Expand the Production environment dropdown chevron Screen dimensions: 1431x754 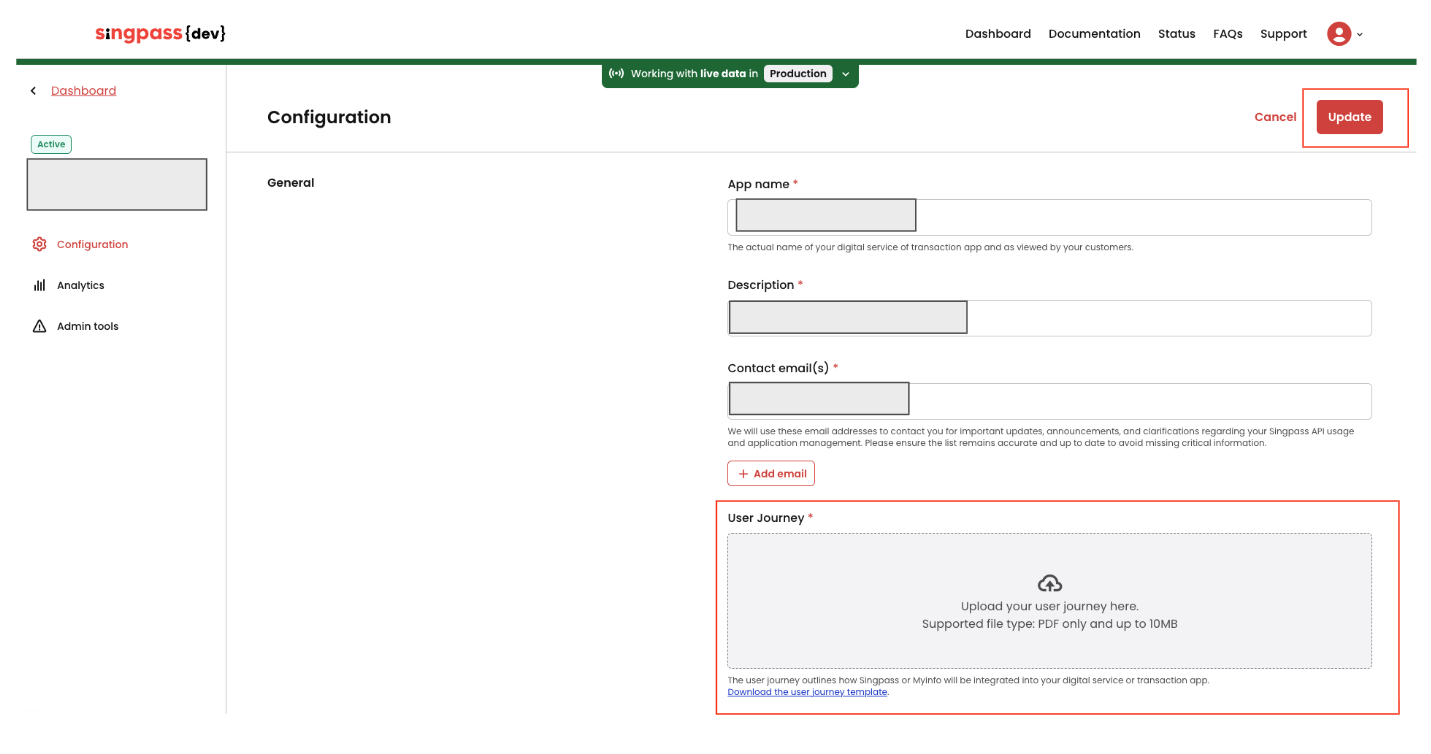[845, 74]
